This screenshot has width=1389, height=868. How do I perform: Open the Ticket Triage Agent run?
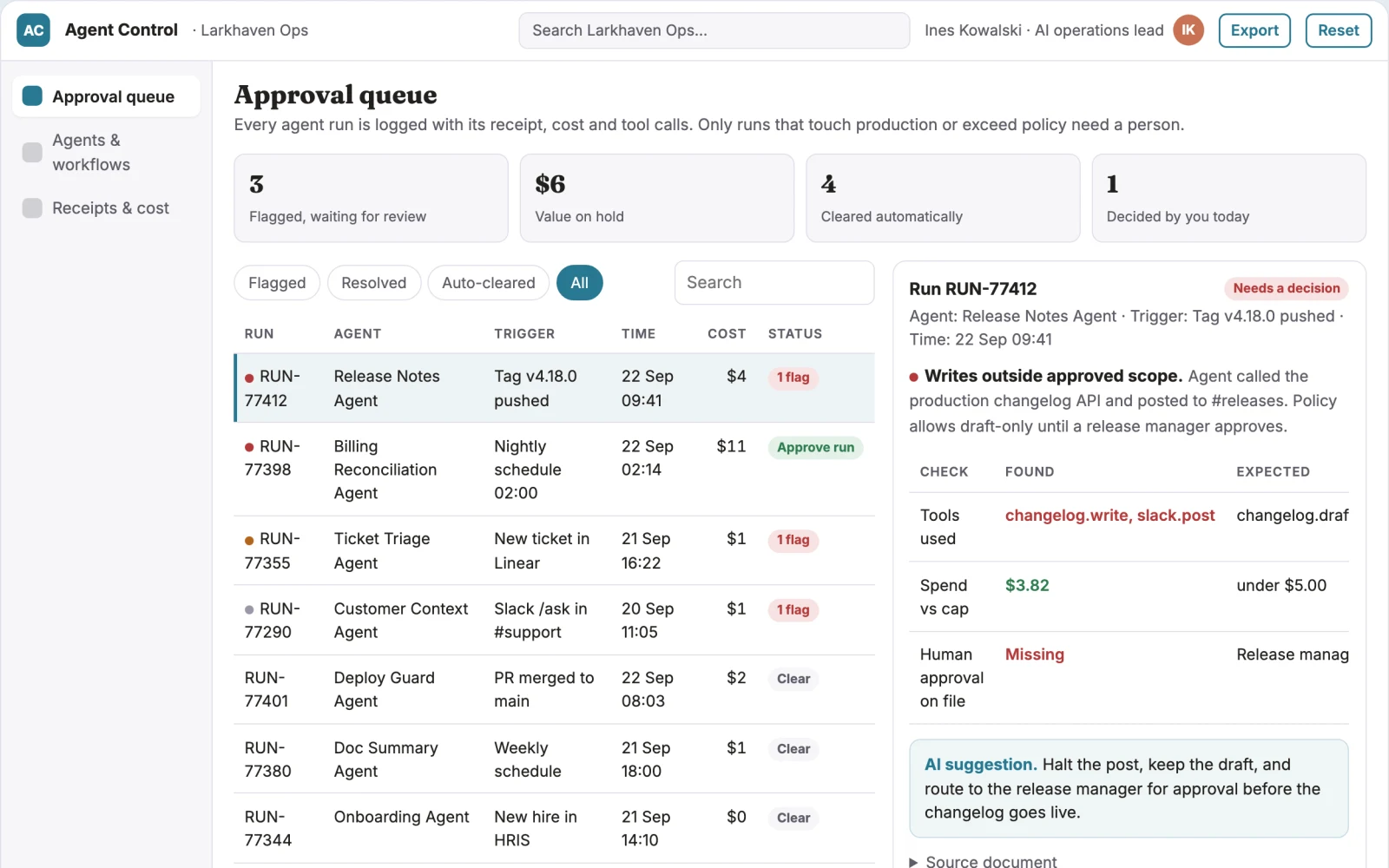(554, 550)
